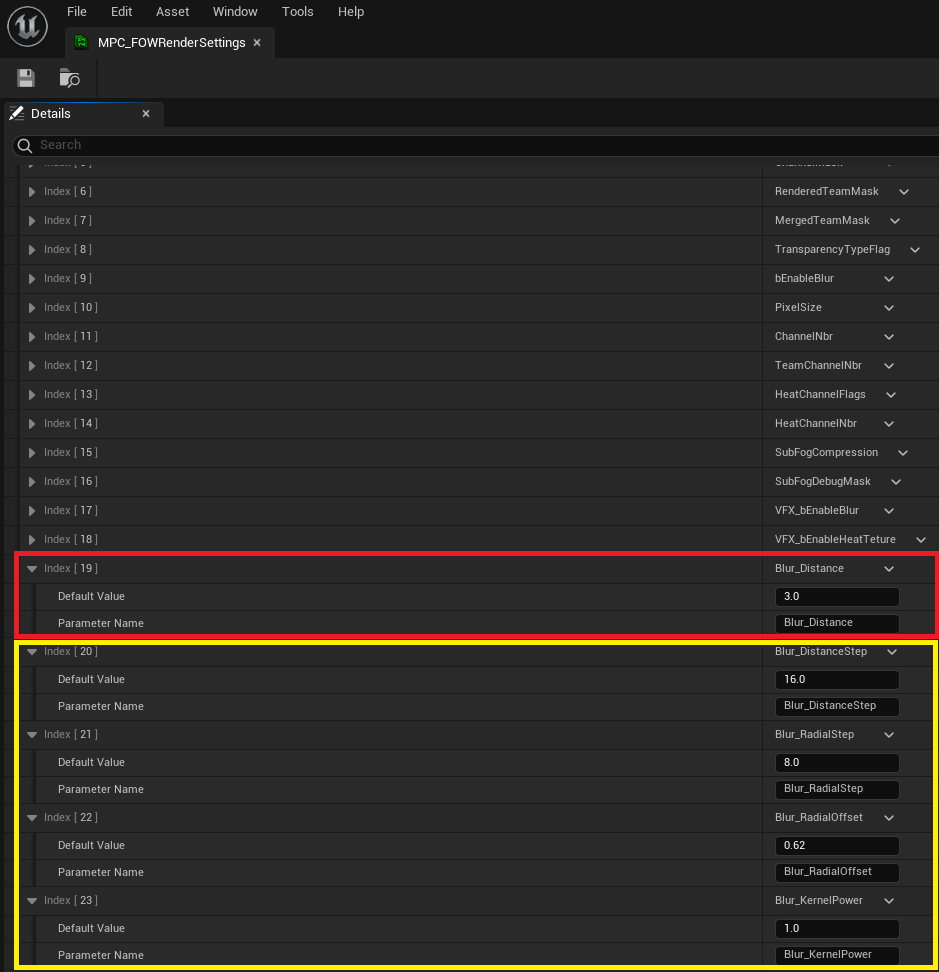The height and width of the screenshot is (972, 939).
Task: Expand Index [ 12 ] row
Action: pyautogui.click(x=32, y=366)
